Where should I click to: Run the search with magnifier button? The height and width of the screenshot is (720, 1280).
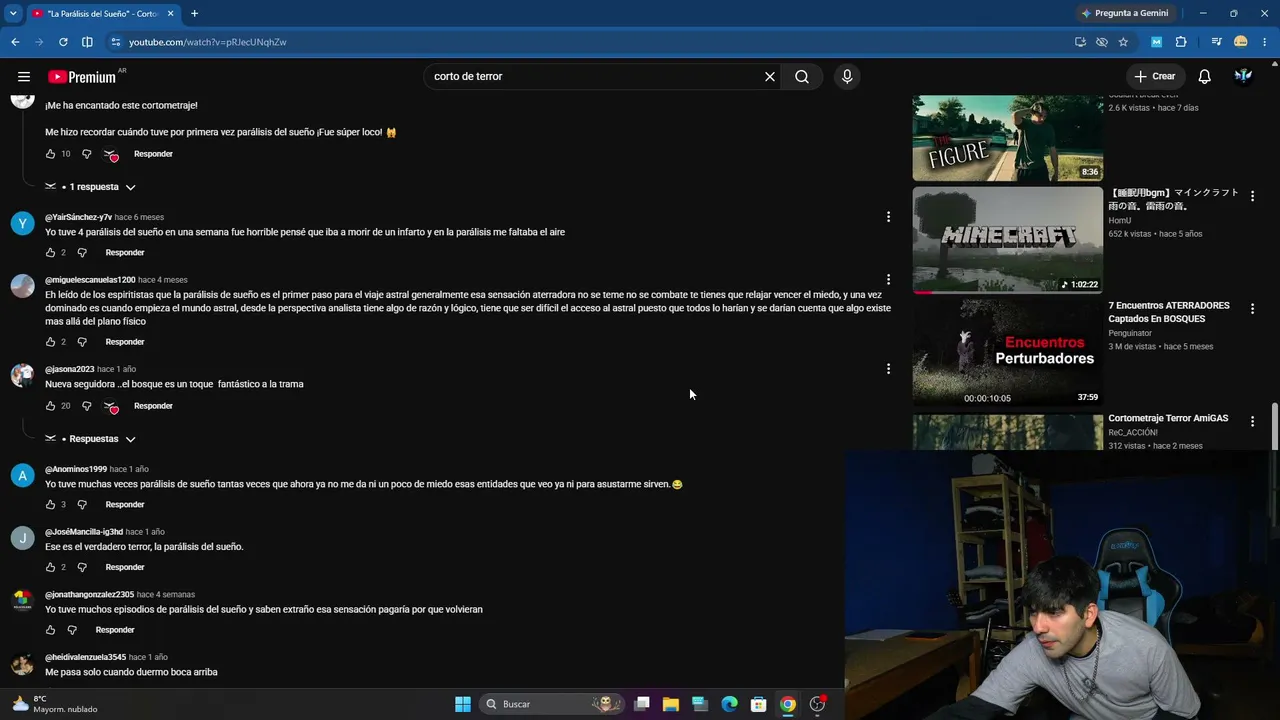tap(802, 77)
